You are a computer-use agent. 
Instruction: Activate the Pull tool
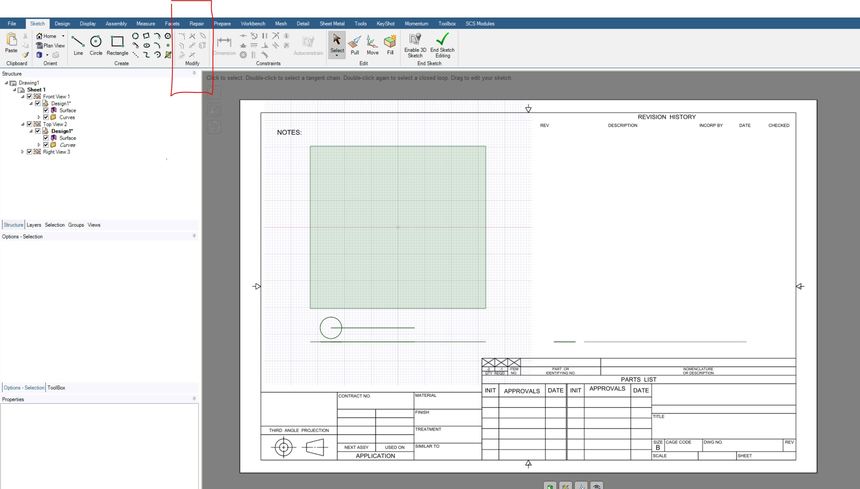point(354,42)
